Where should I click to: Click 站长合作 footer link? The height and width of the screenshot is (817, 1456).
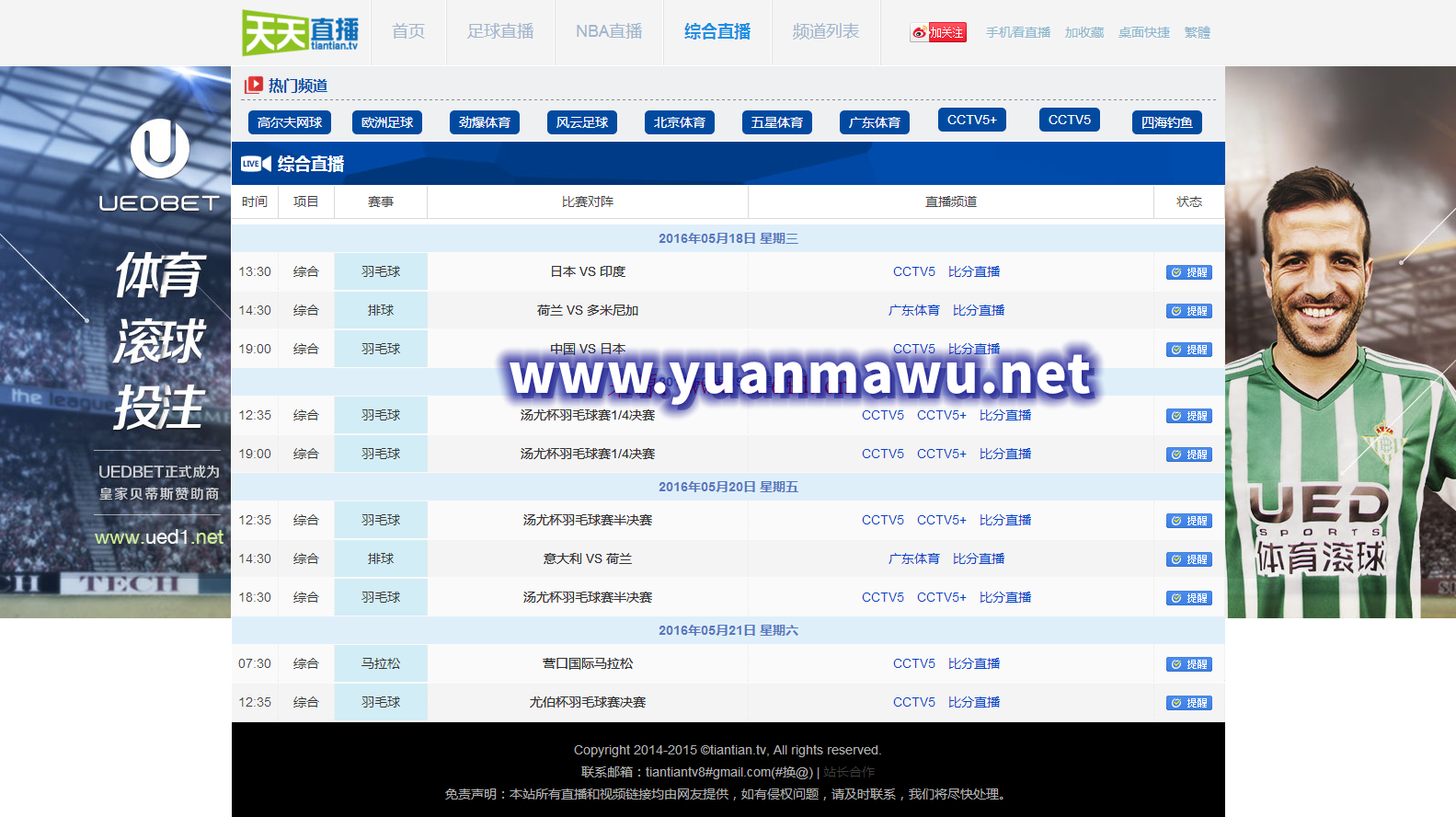pyautogui.click(x=849, y=773)
